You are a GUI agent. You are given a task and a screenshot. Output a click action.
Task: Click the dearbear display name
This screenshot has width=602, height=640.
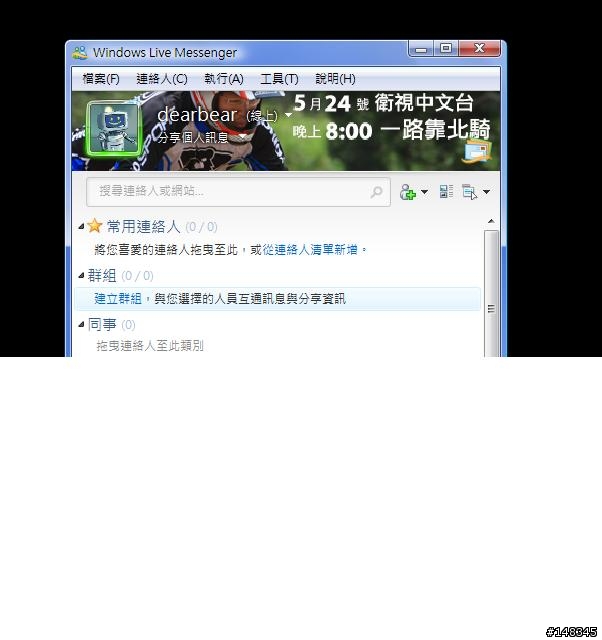coord(197,115)
